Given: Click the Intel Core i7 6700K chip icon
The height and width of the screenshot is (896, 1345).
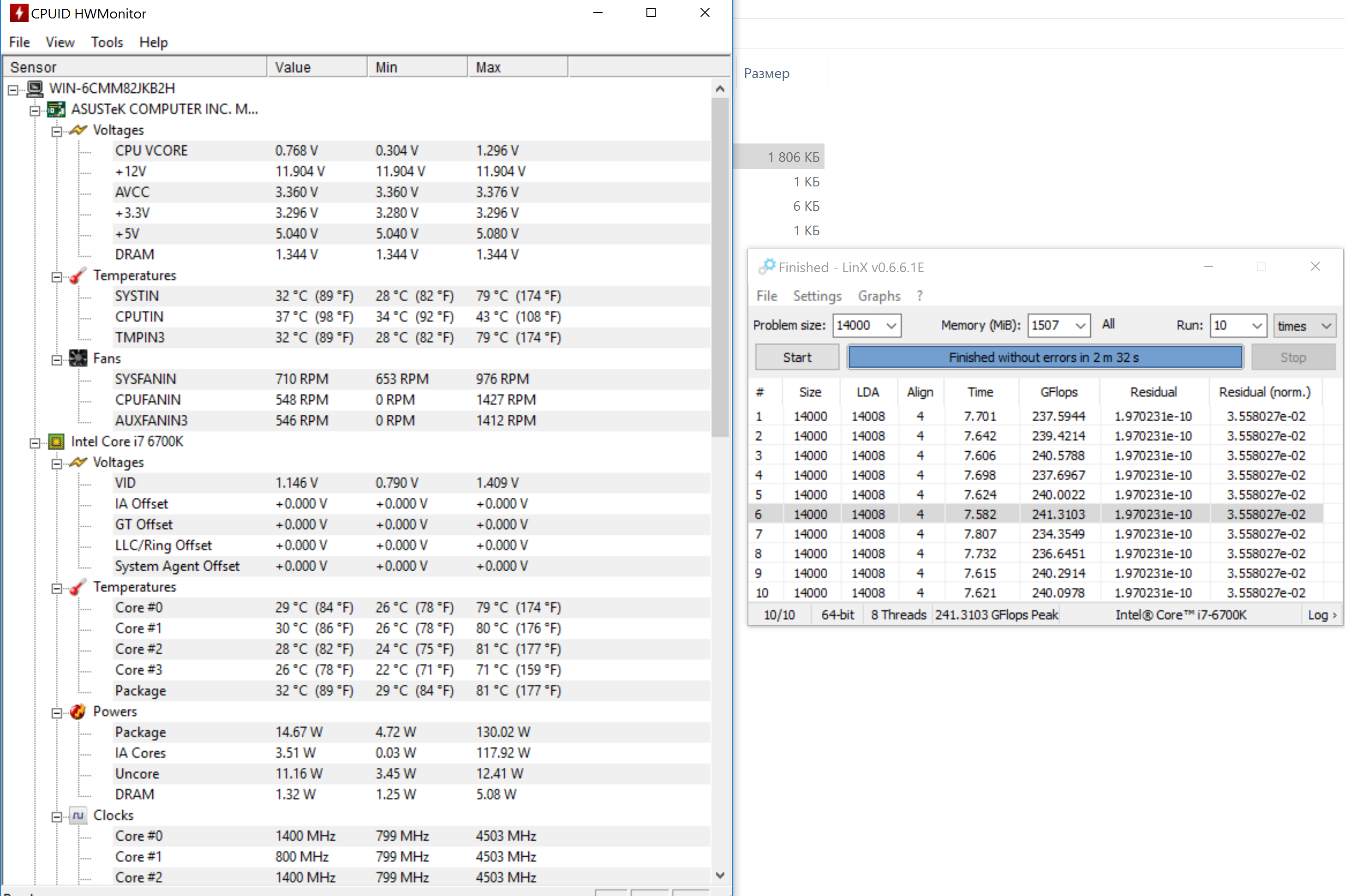Looking at the screenshot, I should tap(56, 442).
